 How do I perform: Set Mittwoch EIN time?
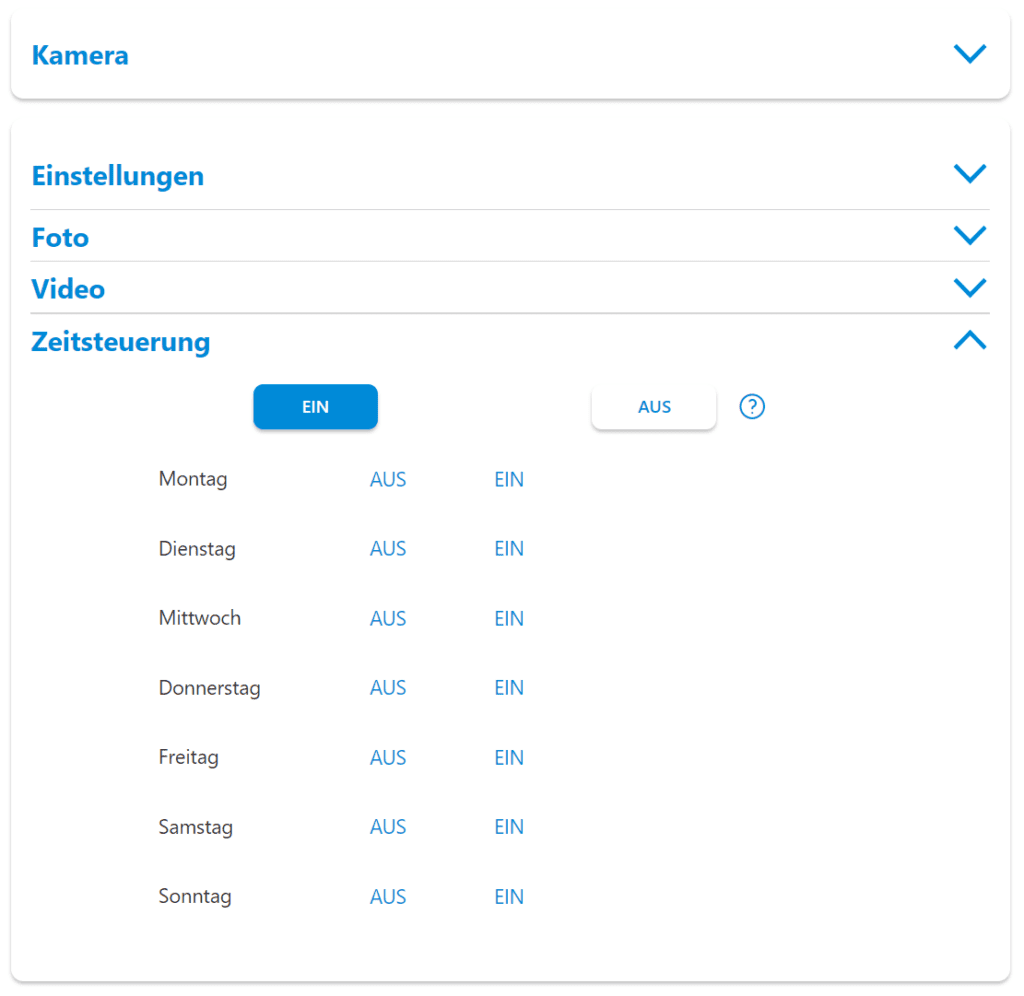(x=509, y=618)
